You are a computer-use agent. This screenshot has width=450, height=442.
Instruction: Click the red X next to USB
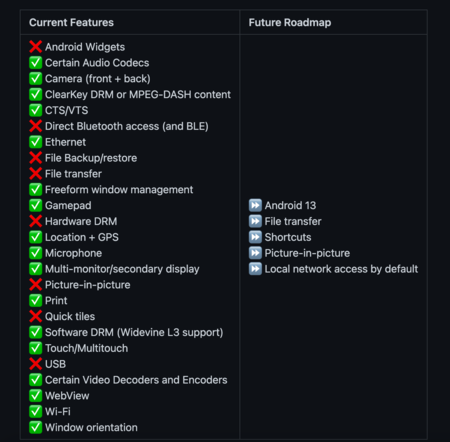35,364
